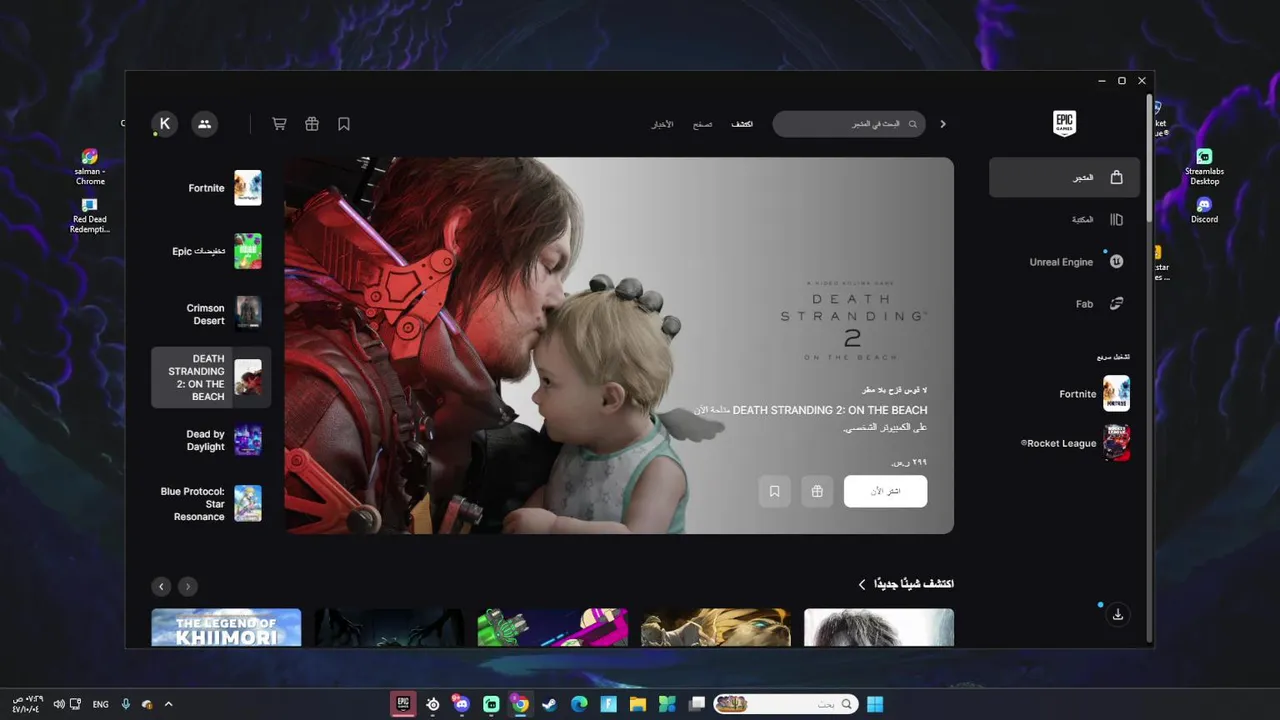
Task: Open Task View on the taskbar
Action: 697,704
